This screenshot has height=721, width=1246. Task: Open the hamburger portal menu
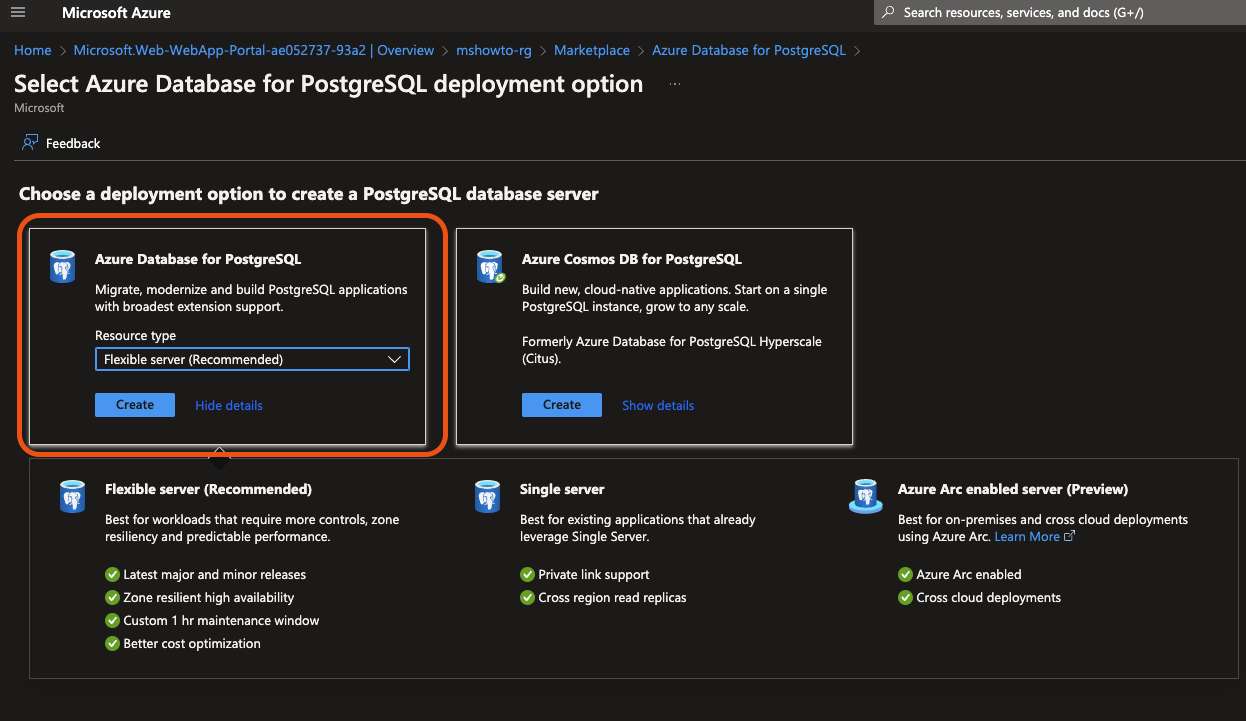coord(18,13)
